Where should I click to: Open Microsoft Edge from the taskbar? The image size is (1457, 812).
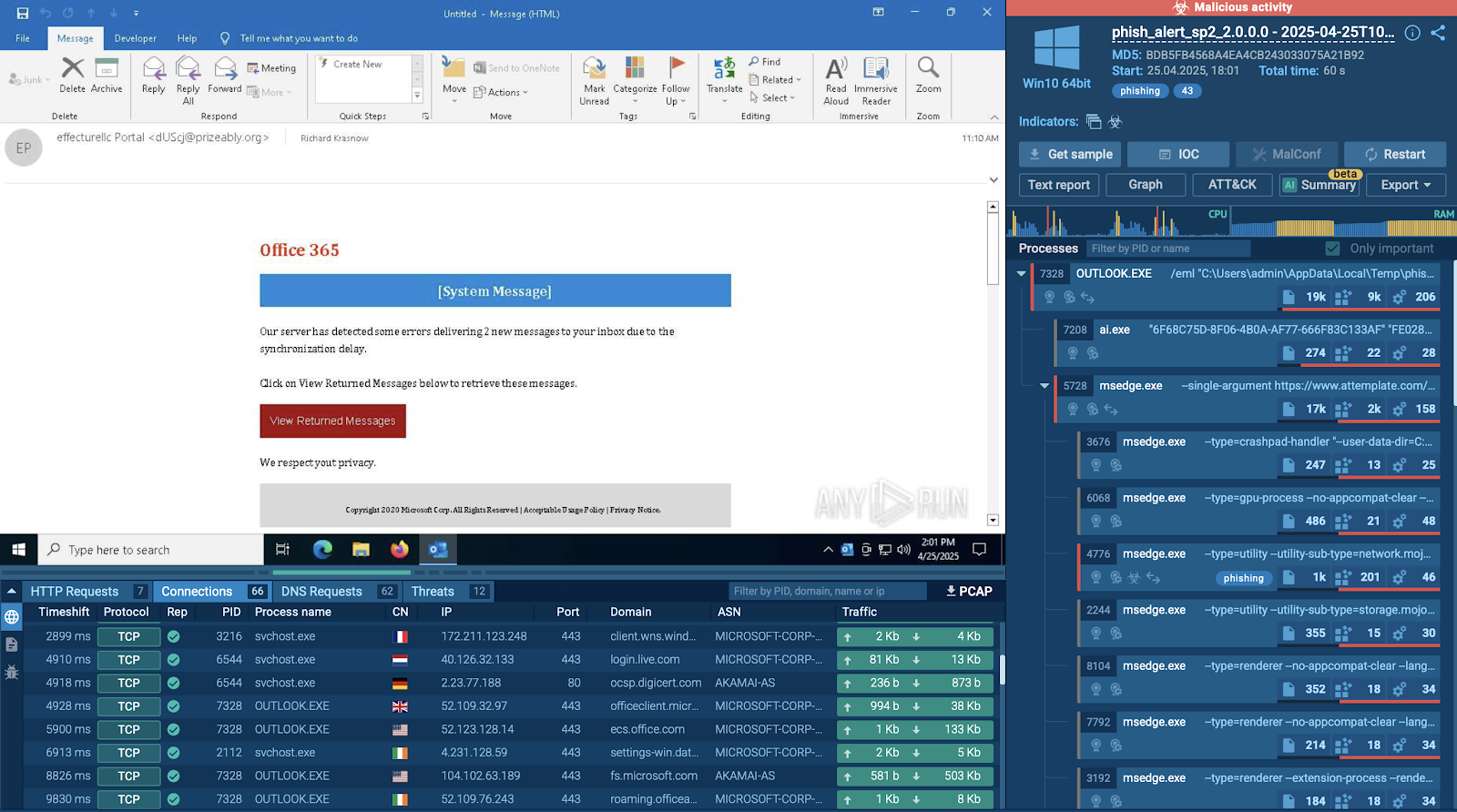[322, 549]
